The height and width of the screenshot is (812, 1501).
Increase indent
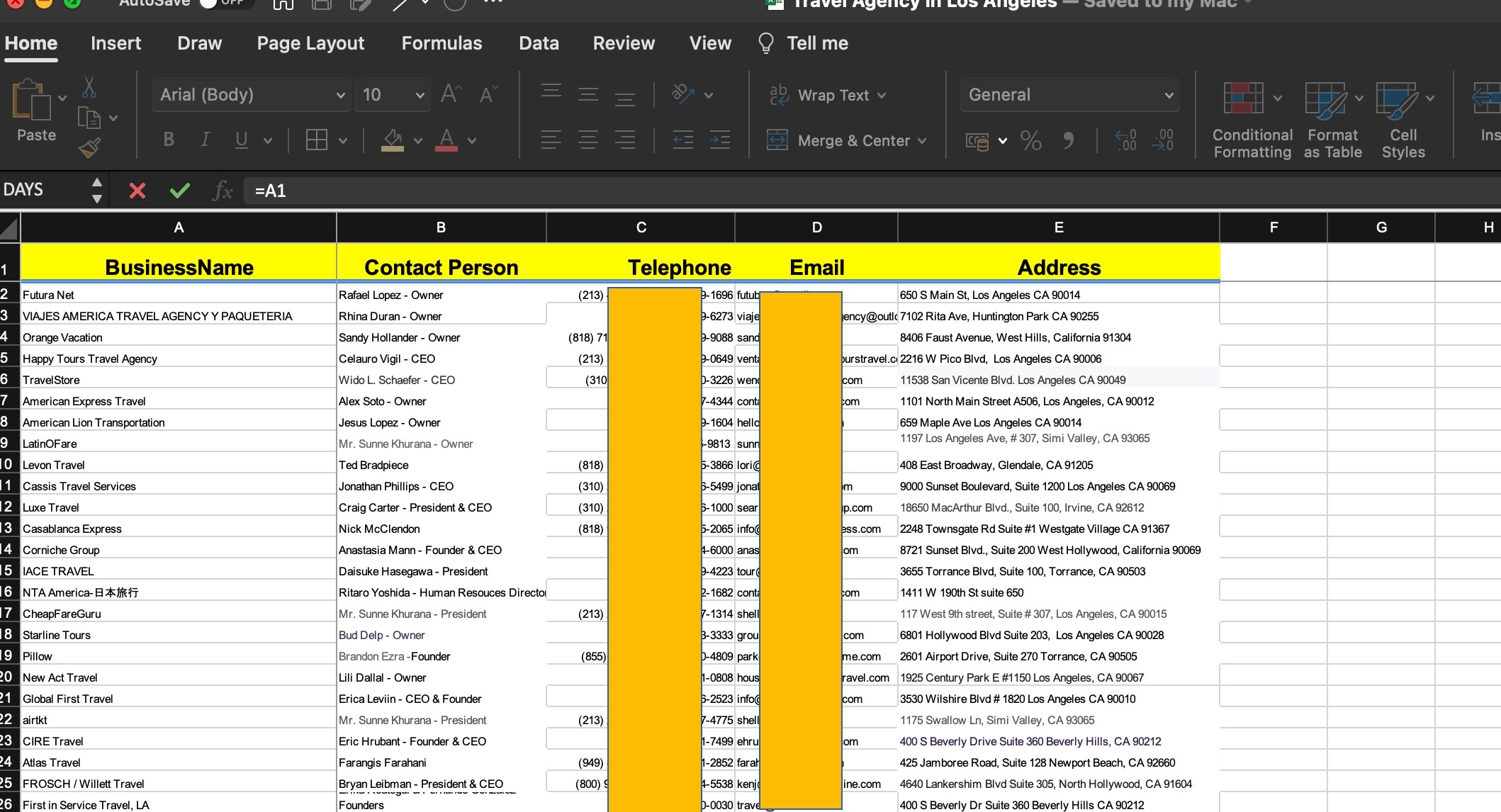pos(720,140)
